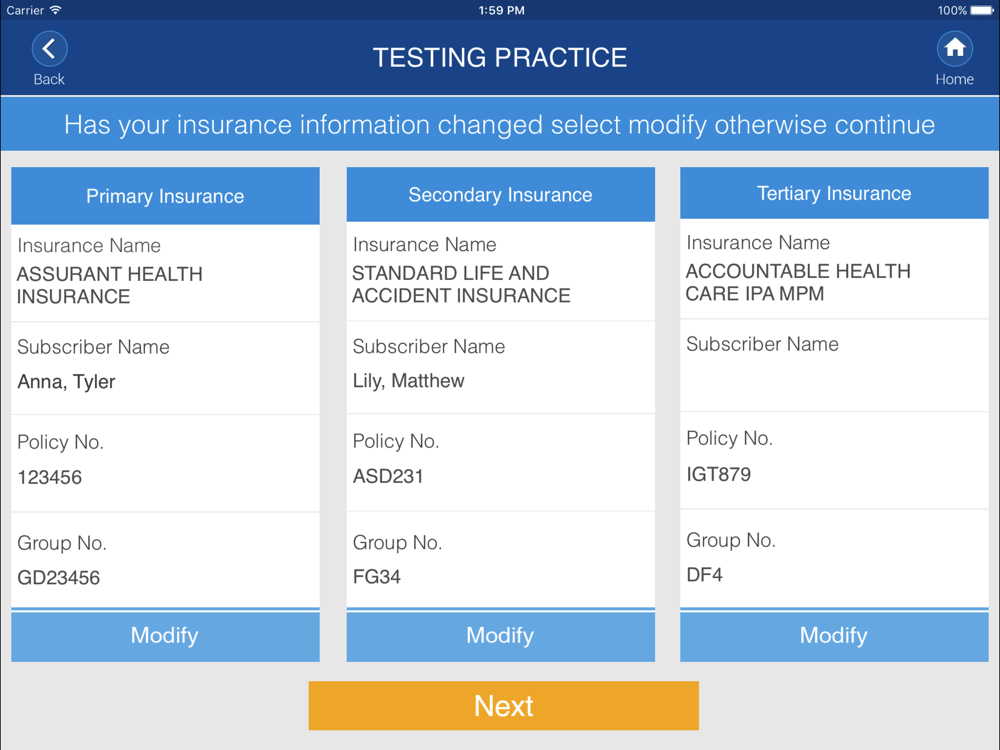The height and width of the screenshot is (750, 1000).
Task: Click the battery icon in status bar
Action: coord(983,10)
